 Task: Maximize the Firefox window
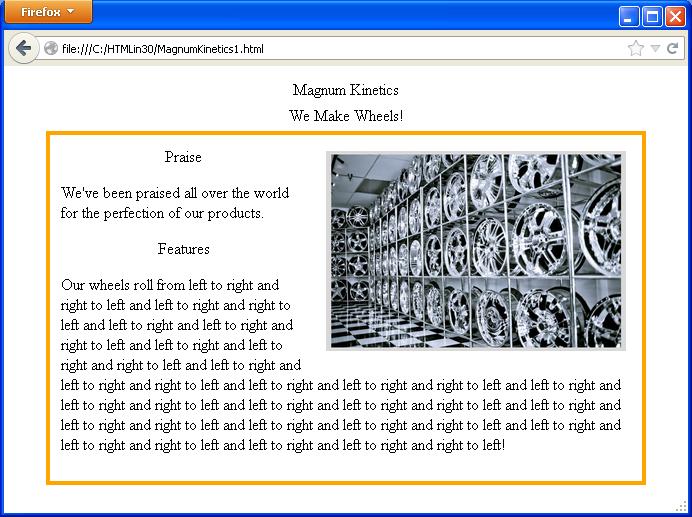pyautogui.click(x=652, y=17)
